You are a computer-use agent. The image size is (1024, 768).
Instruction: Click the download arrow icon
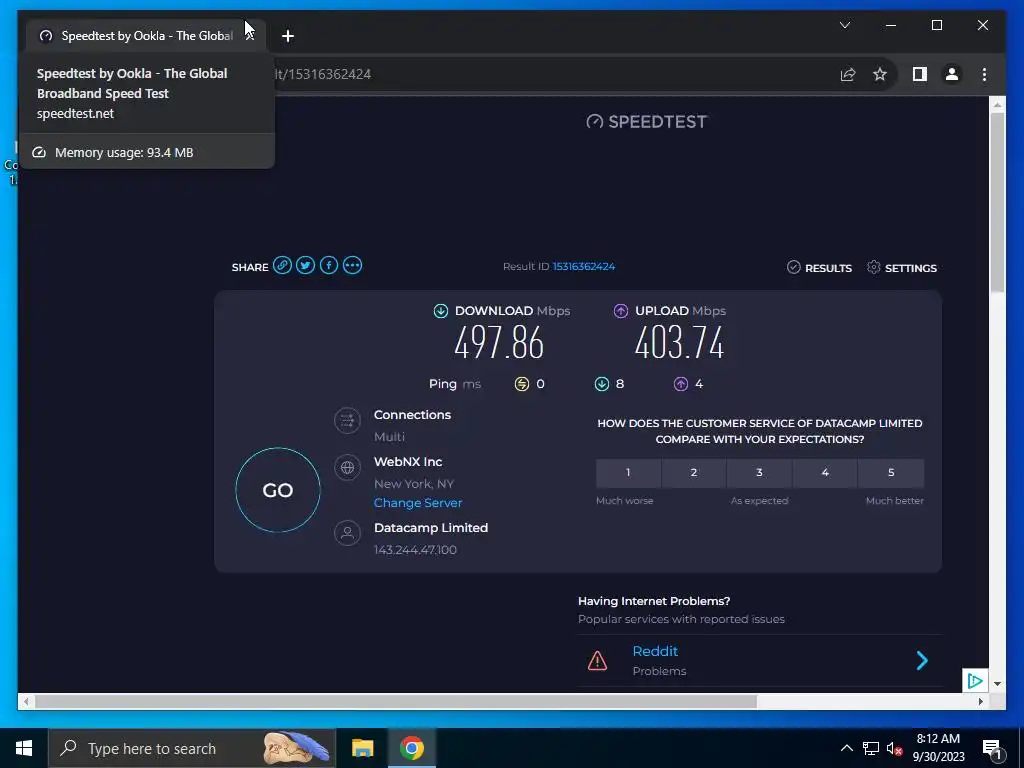[x=441, y=311]
